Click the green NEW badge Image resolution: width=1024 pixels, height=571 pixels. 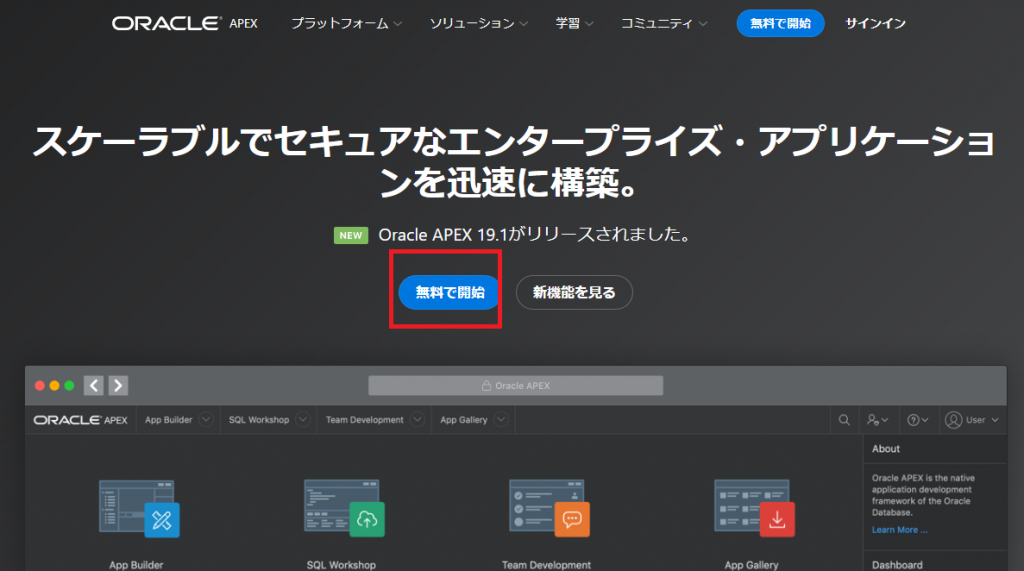[351, 235]
